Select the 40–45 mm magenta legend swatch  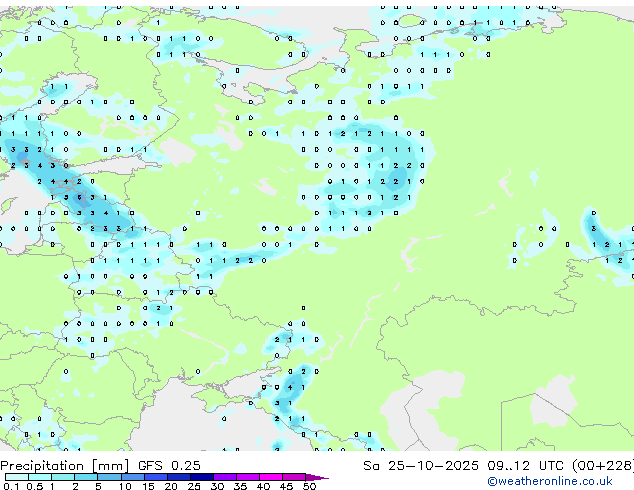[x=271, y=477]
